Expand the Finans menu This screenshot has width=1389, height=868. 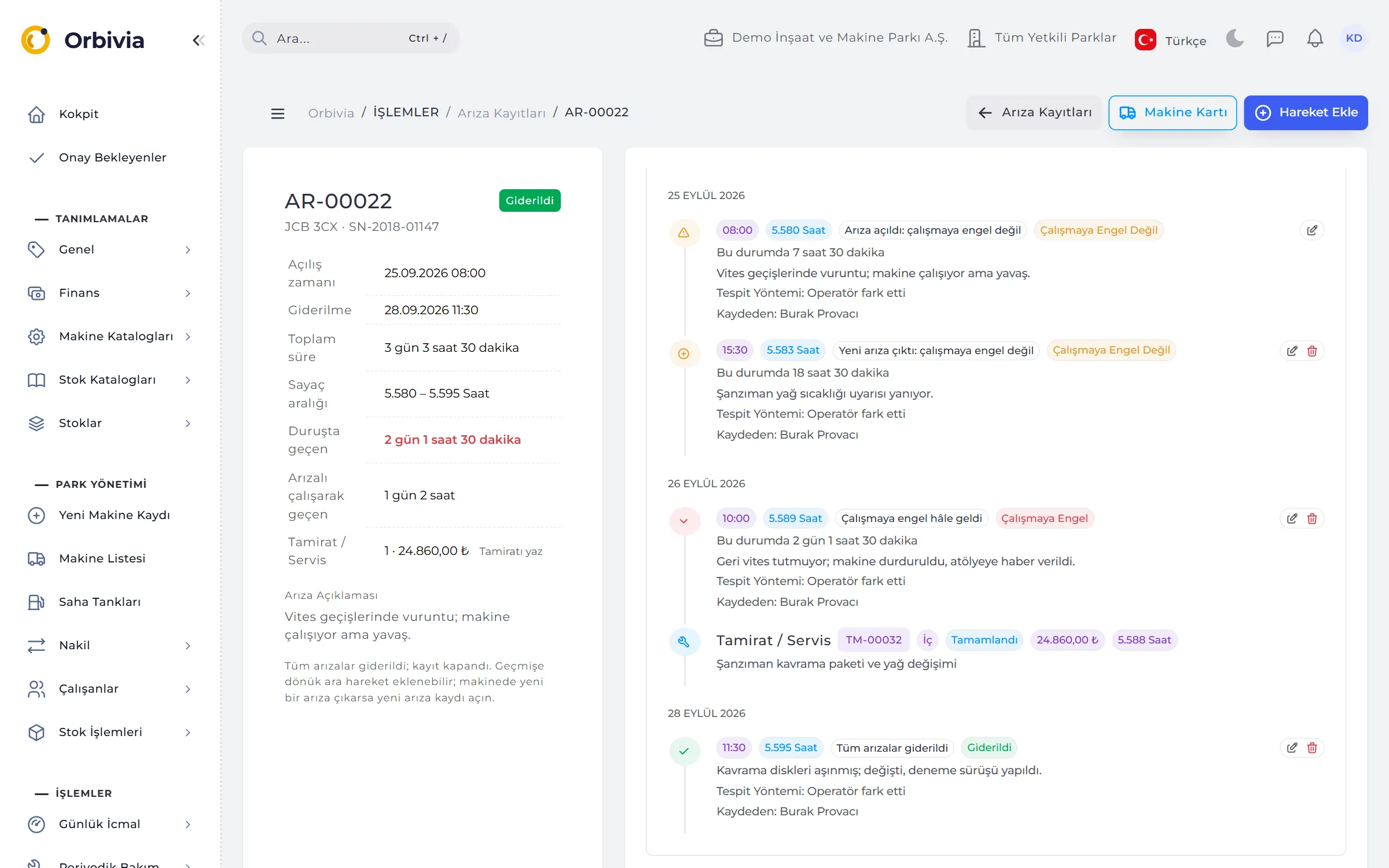(x=110, y=293)
